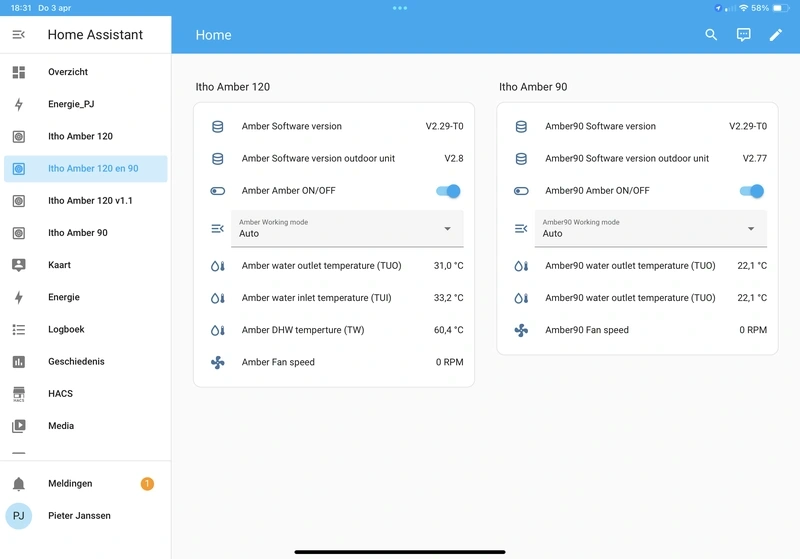Toggle the Amber90 Amber ON/OFF switch
Screen dimensions: 800x559
(x=752, y=191)
